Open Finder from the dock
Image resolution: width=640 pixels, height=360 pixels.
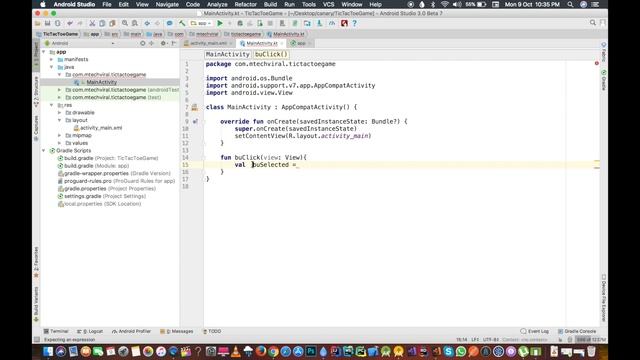tap(48, 351)
